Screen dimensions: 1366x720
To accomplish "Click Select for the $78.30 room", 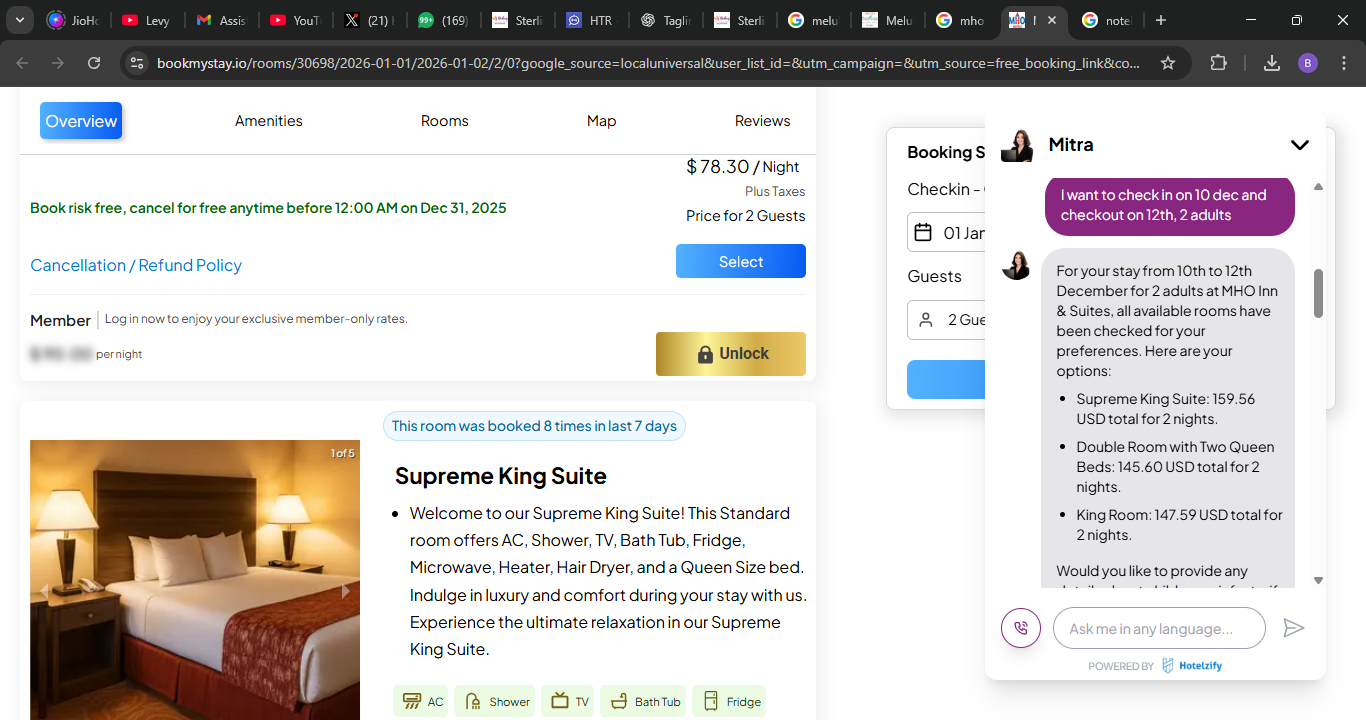I will click(741, 261).
